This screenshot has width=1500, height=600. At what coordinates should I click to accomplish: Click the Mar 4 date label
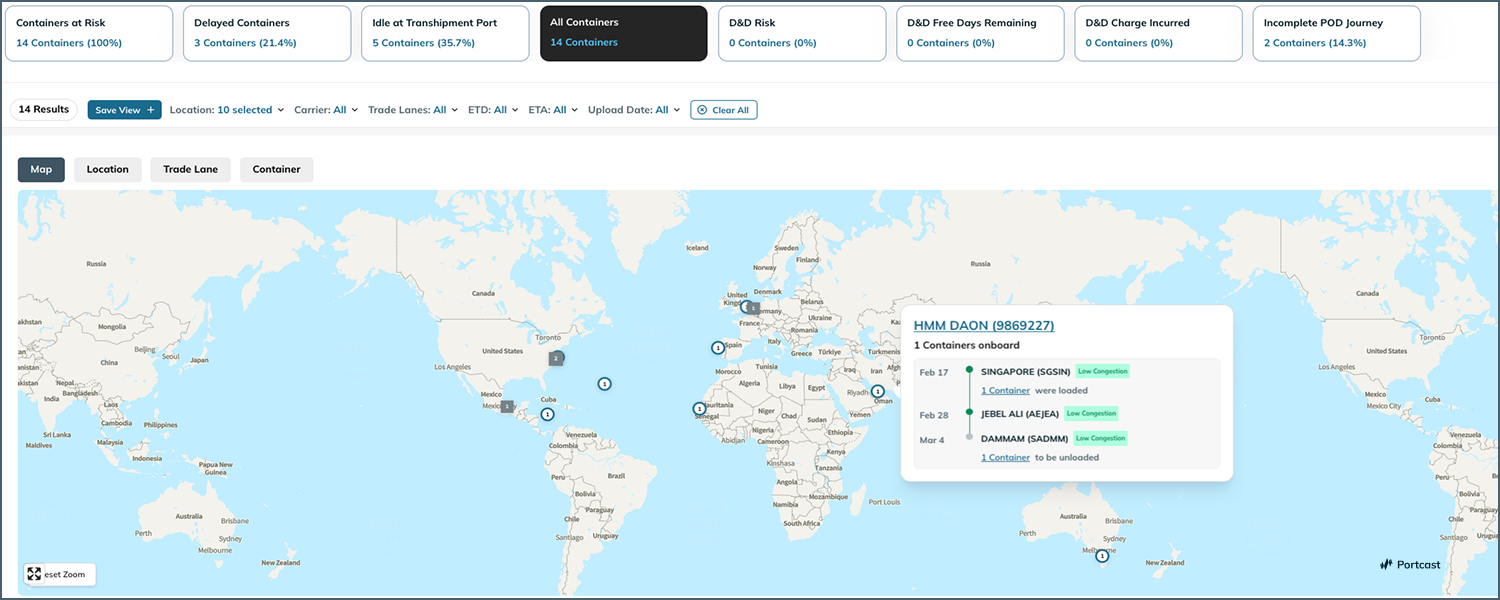[932, 440]
